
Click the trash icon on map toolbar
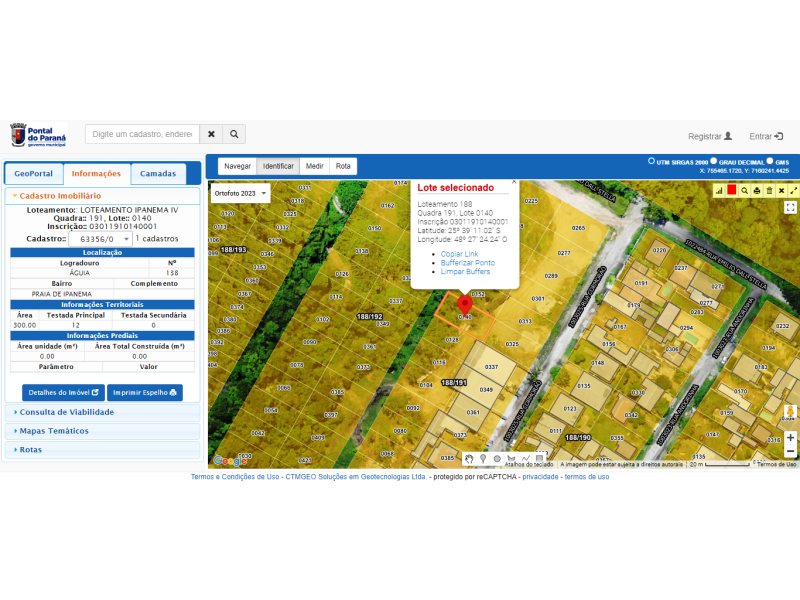tap(769, 190)
